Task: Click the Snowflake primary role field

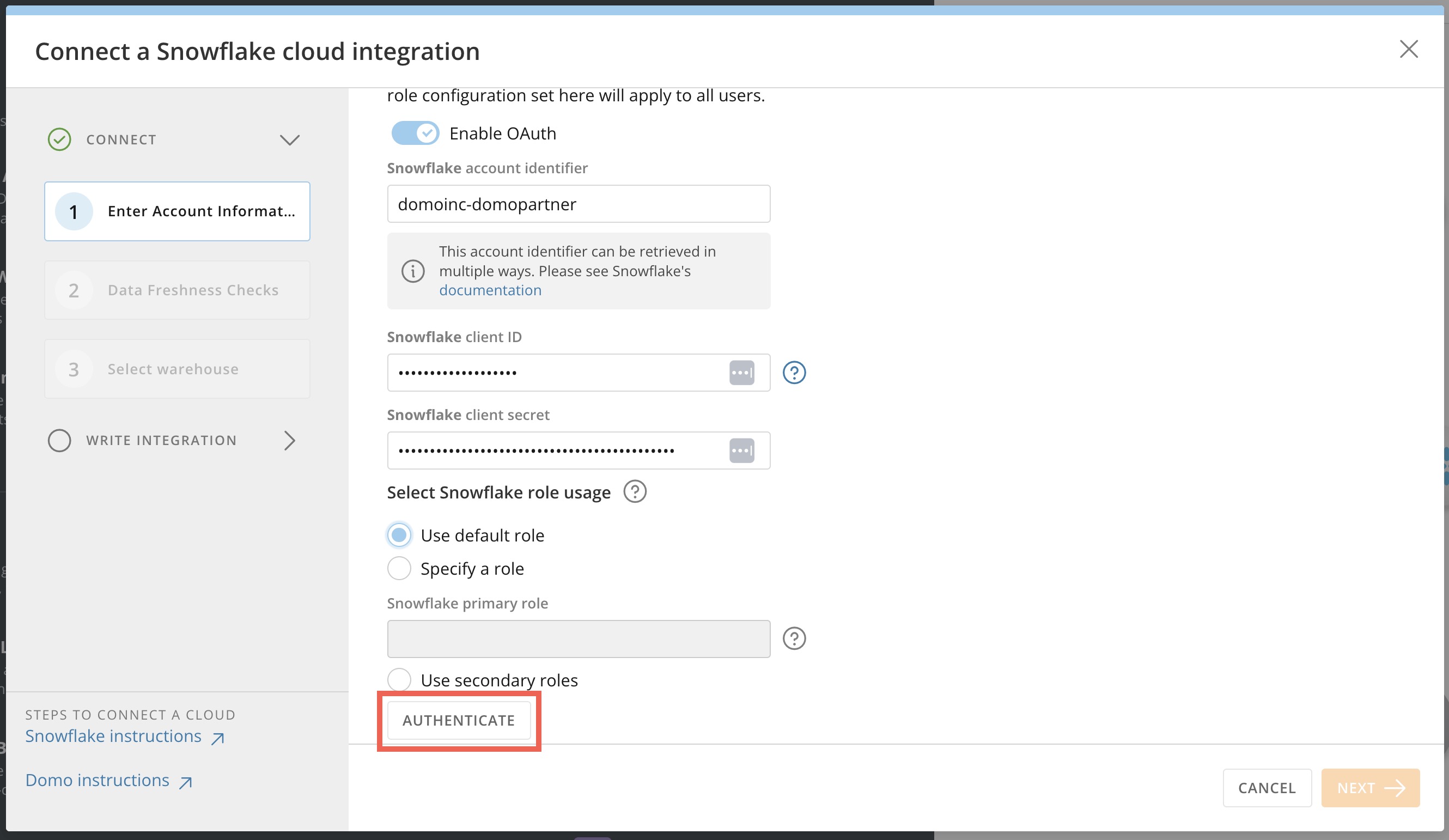Action: point(579,639)
